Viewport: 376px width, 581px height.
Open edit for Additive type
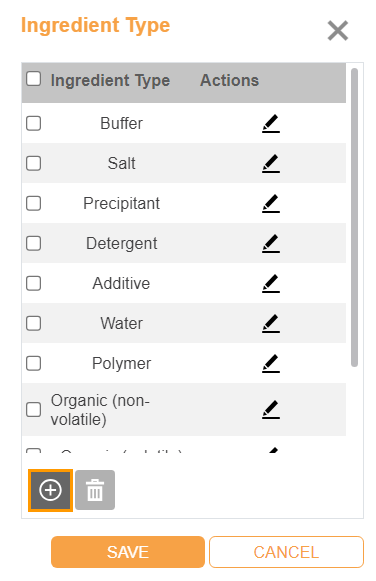(271, 283)
